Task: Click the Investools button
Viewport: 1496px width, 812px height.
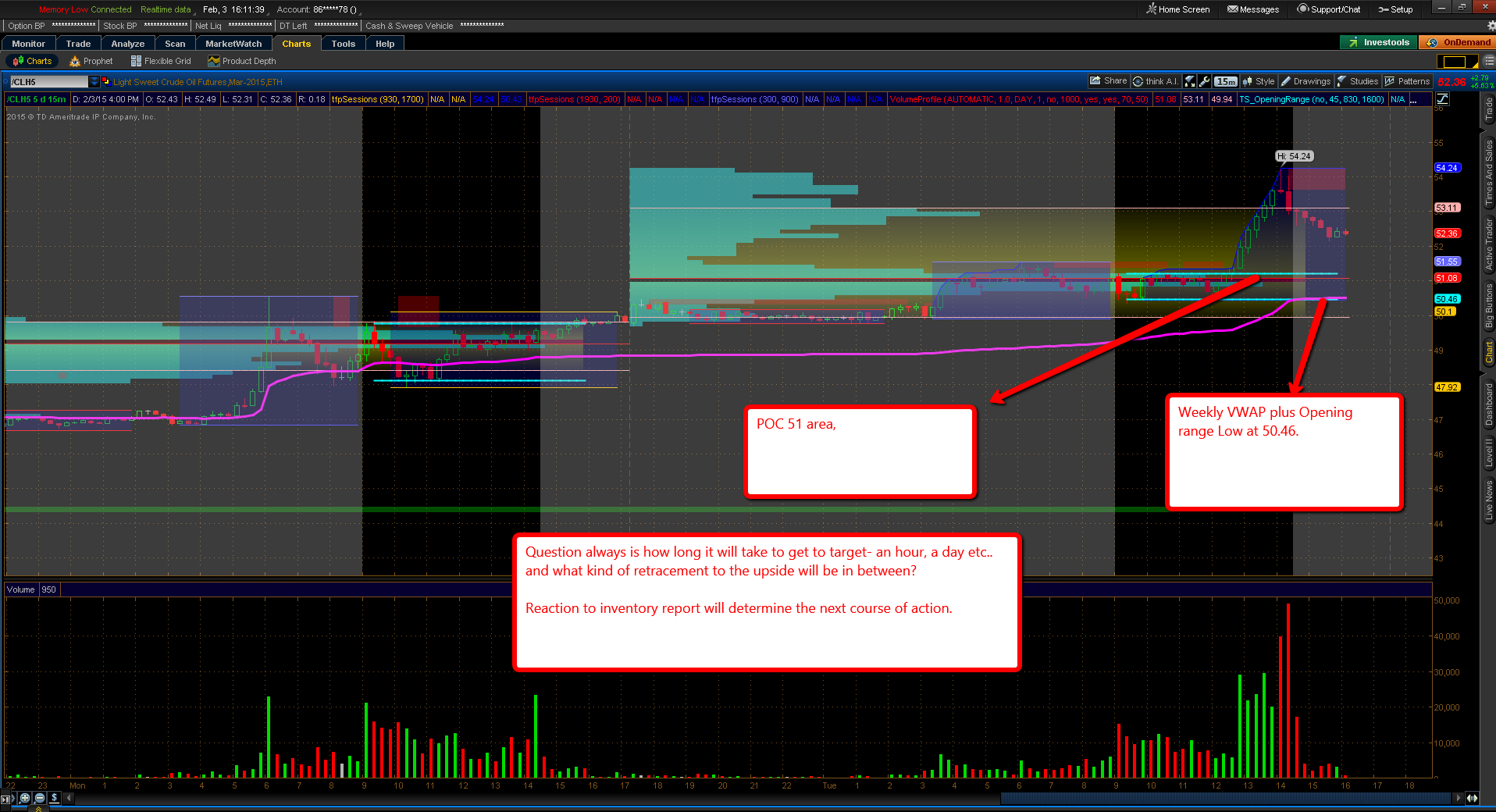Action: [x=1379, y=43]
